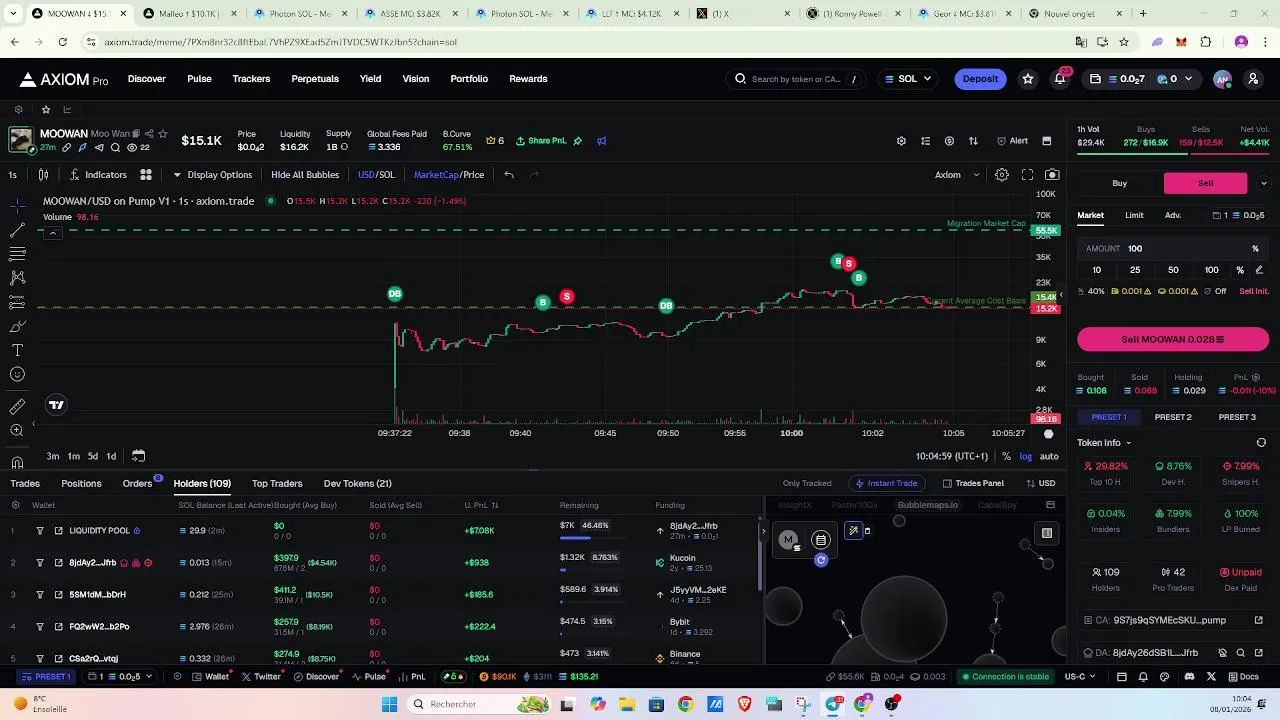Select the 50 percent sell preset
The image size is (1280, 720).
click(1173, 270)
